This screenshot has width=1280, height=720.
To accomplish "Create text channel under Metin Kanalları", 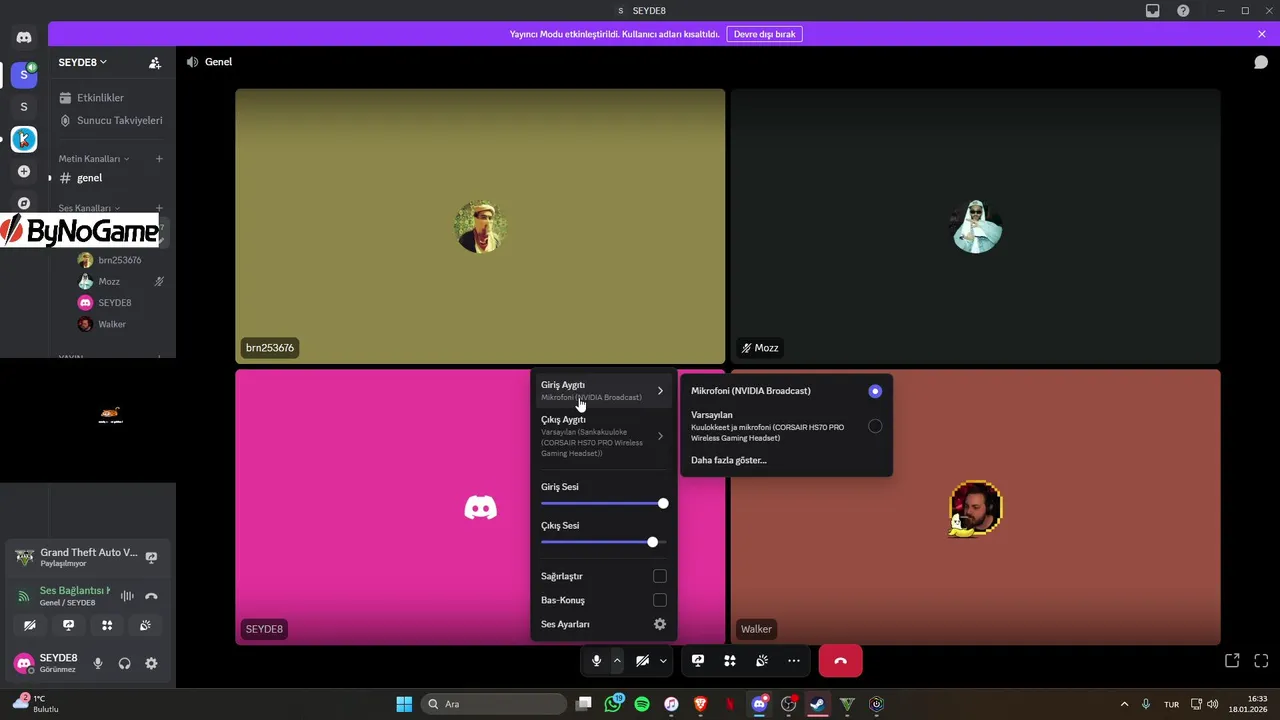I will (x=159, y=159).
